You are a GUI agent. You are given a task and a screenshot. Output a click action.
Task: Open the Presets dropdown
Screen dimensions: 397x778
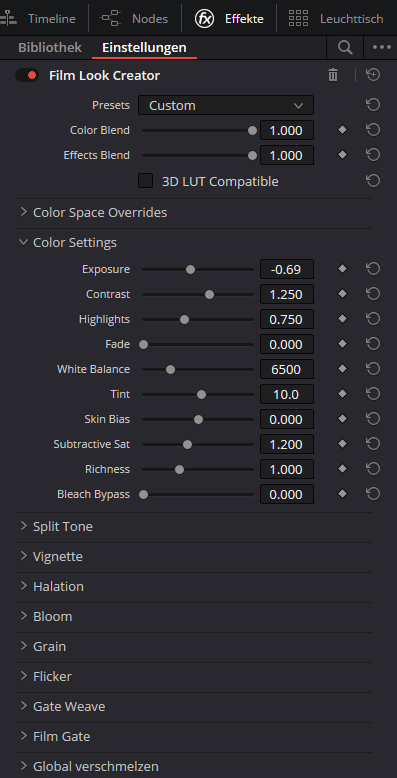pos(226,105)
